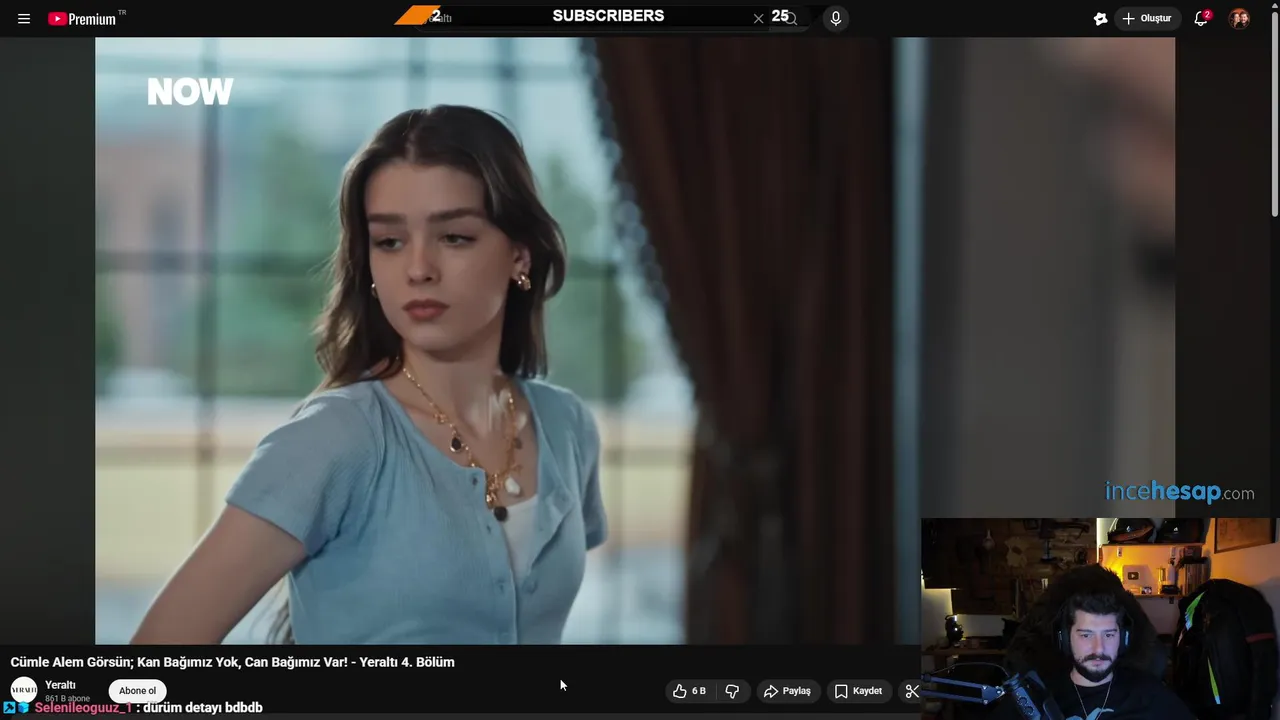The height and width of the screenshot is (720, 1280).
Task: Click the extension icon left of Oluştur
Action: coord(1100,18)
